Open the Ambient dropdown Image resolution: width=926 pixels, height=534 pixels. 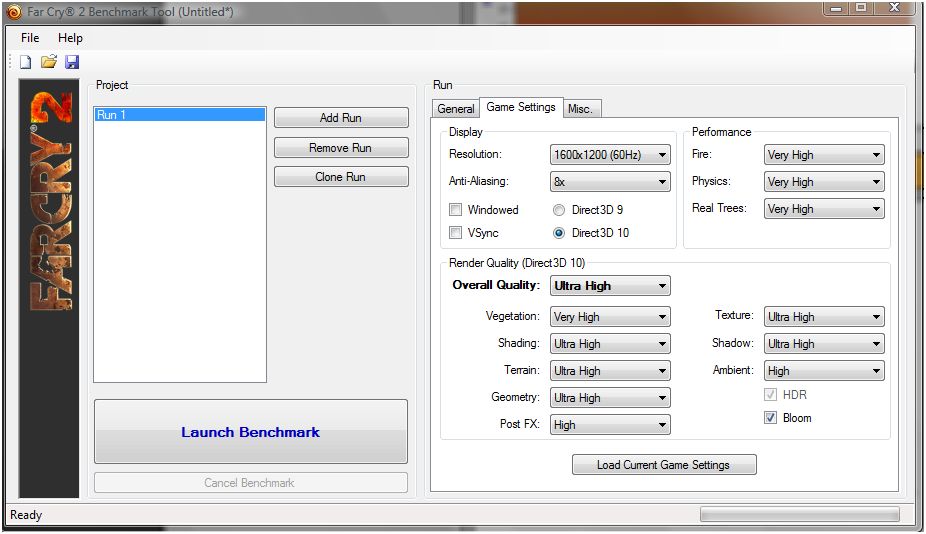(824, 371)
